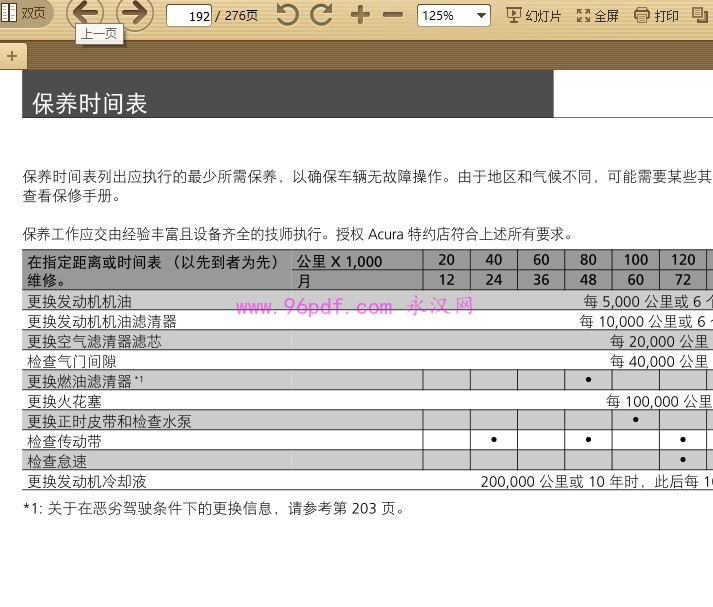Image resolution: width=713 pixels, height=607 pixels.
Task: Click the 36 month column cell
Action: point(541,280)
